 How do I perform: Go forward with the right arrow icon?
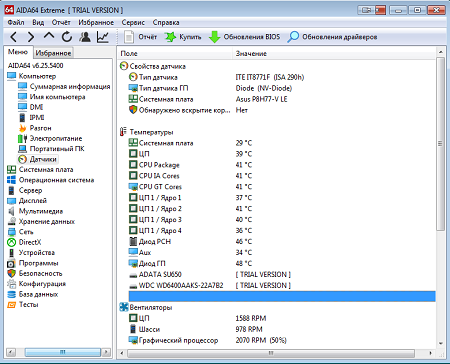31,37
